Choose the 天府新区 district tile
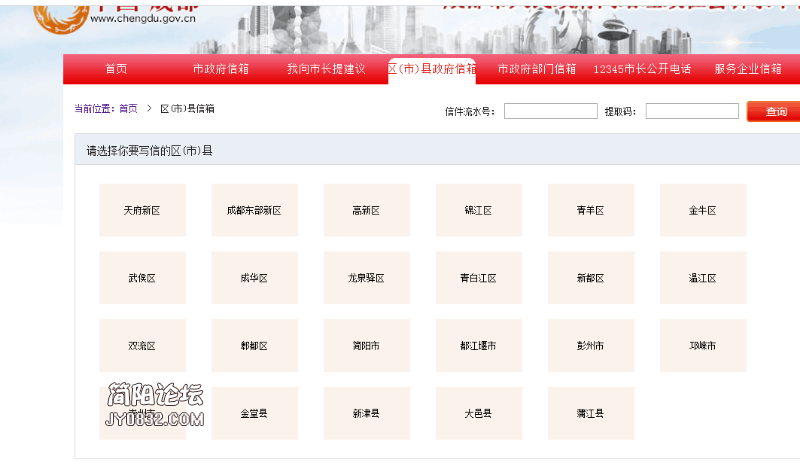This screenshot has width=800, height=472. coord(142,210)
